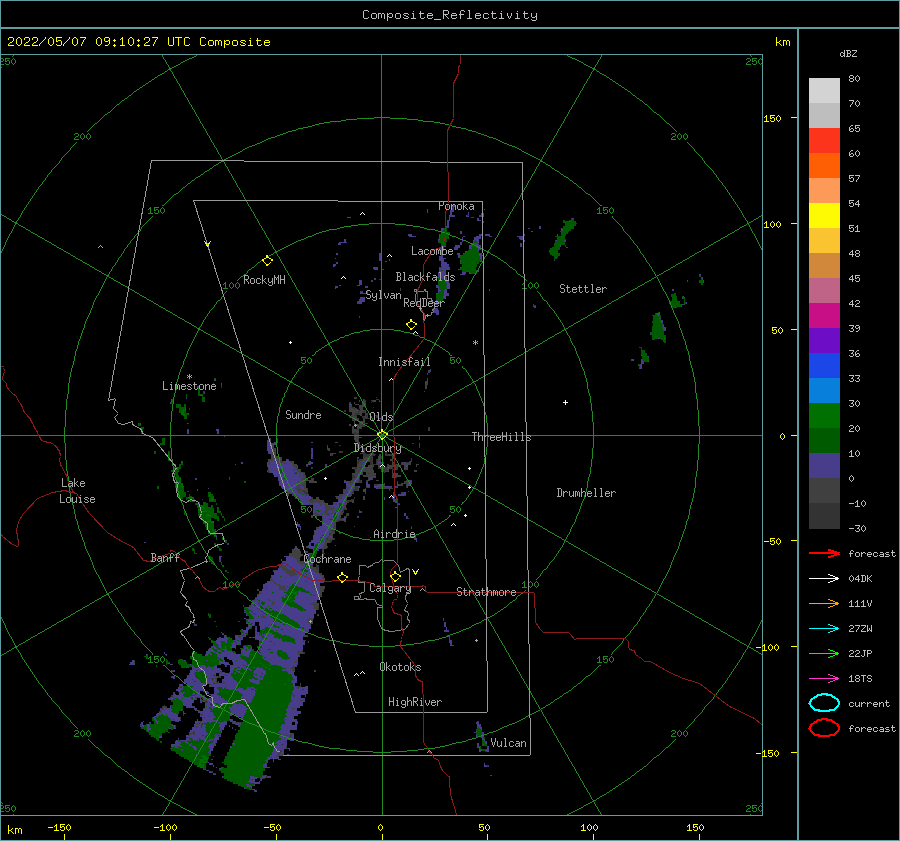The height and width of the screenshot is (841, 900).
Task: Click the orange 111V arrow icon
Action: (x=824, y=603)
